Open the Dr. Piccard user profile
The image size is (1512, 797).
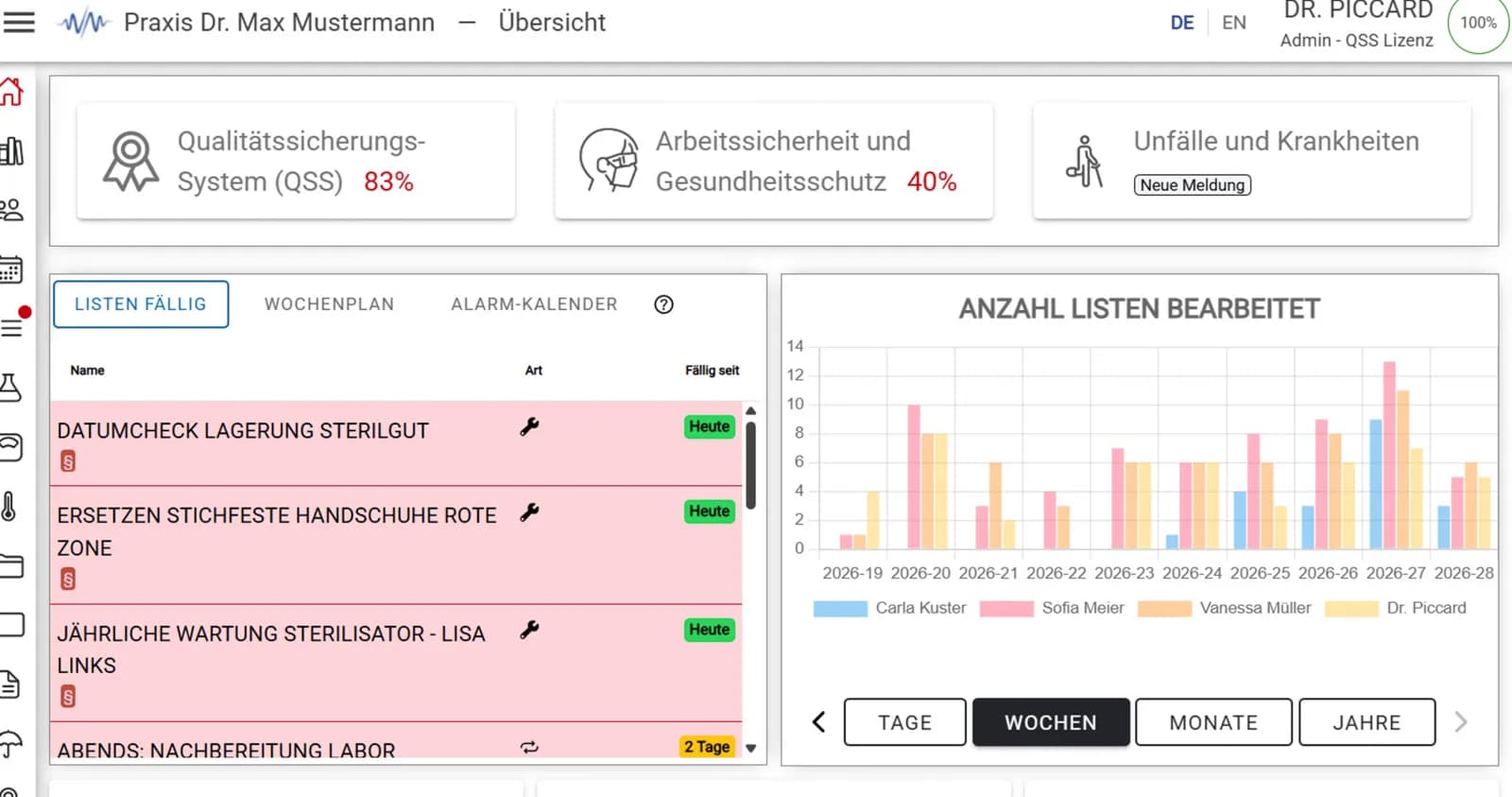[1357, 25]
